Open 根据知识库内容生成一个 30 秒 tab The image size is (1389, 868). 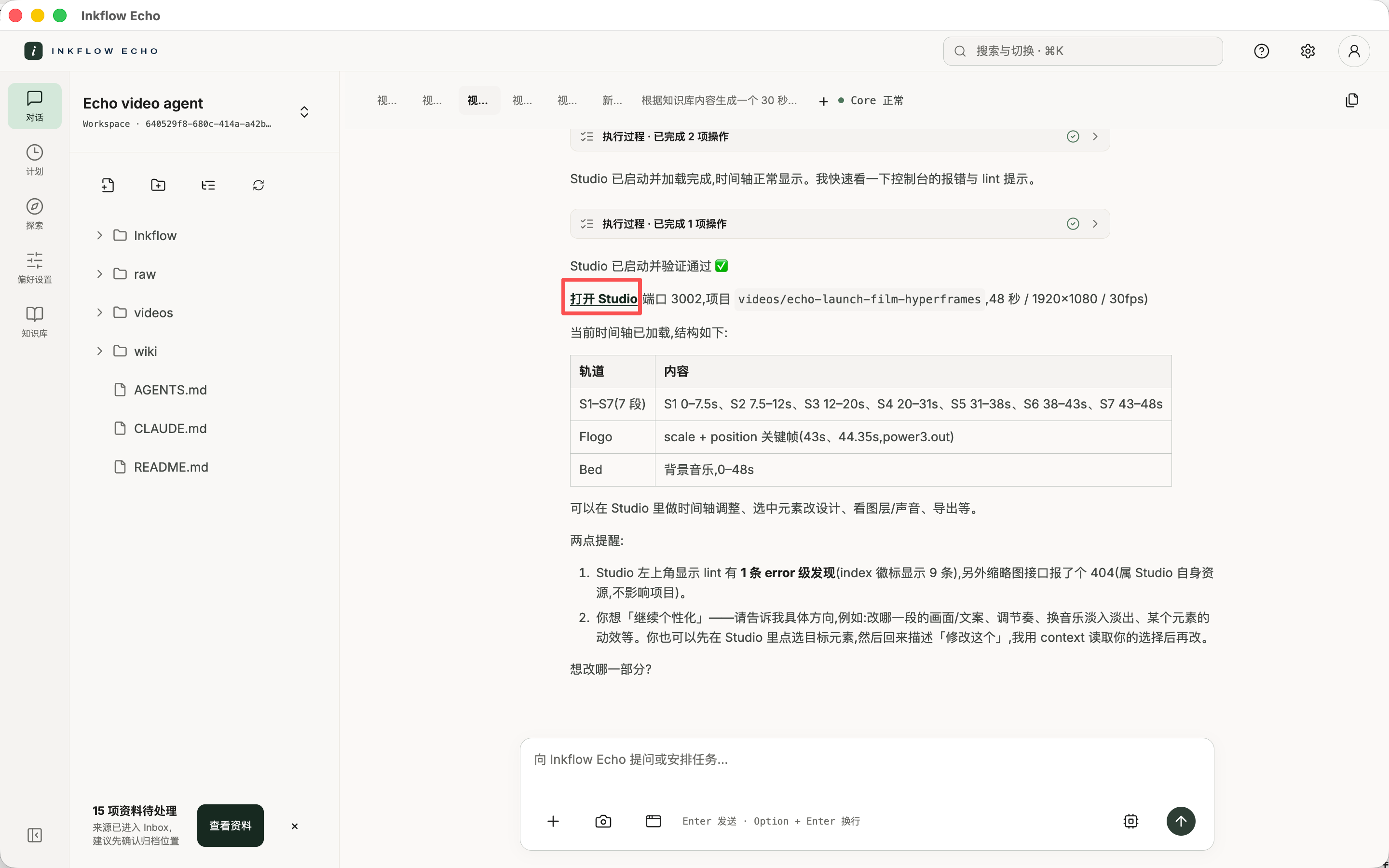click(x=719, y=100)
